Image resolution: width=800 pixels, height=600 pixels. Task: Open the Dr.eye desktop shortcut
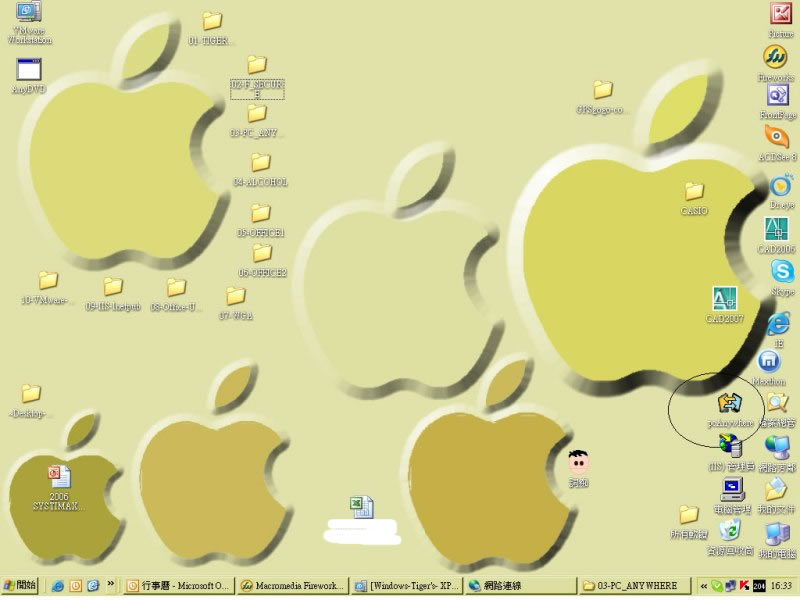pos(781,185)
